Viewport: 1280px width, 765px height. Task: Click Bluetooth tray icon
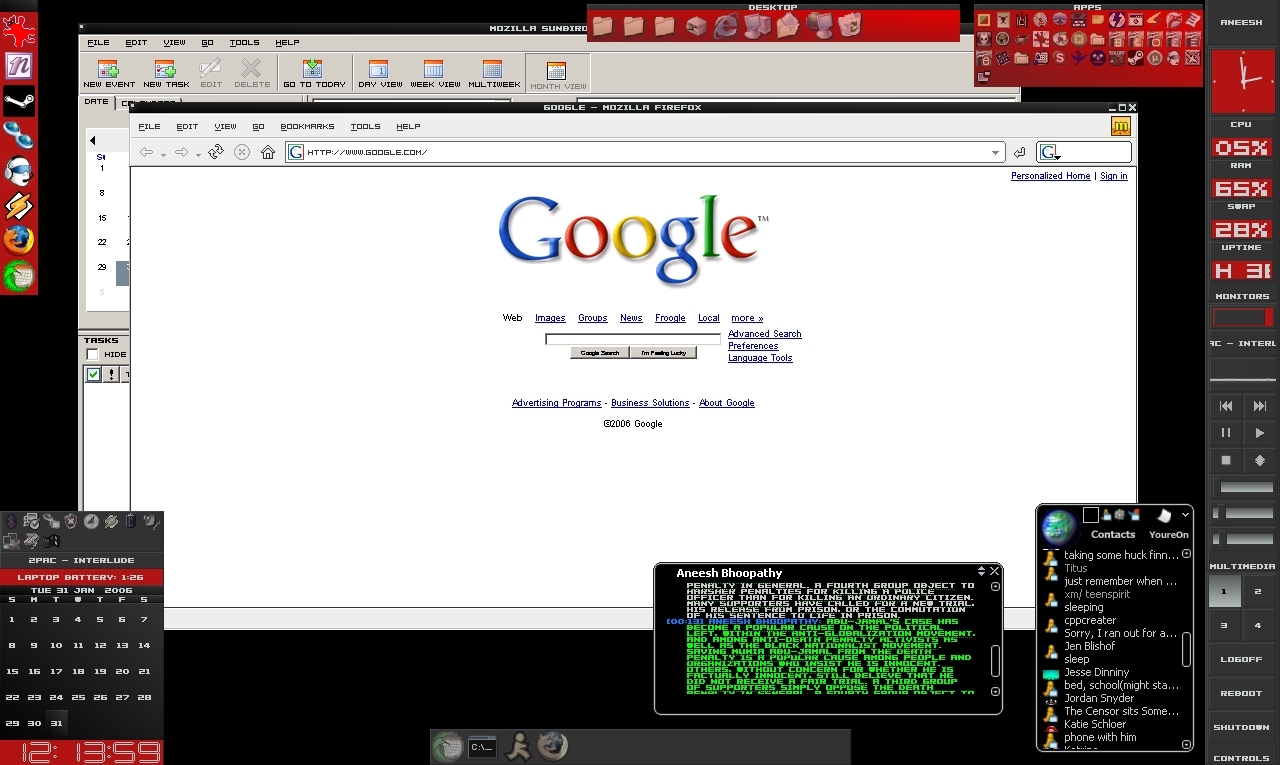tap(11, 522)
